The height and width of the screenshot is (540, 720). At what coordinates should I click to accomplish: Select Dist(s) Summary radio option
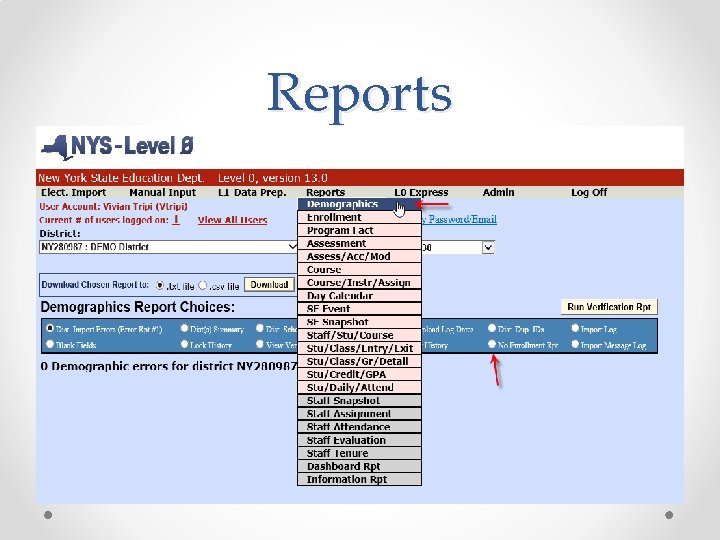(x=184, y=328)
